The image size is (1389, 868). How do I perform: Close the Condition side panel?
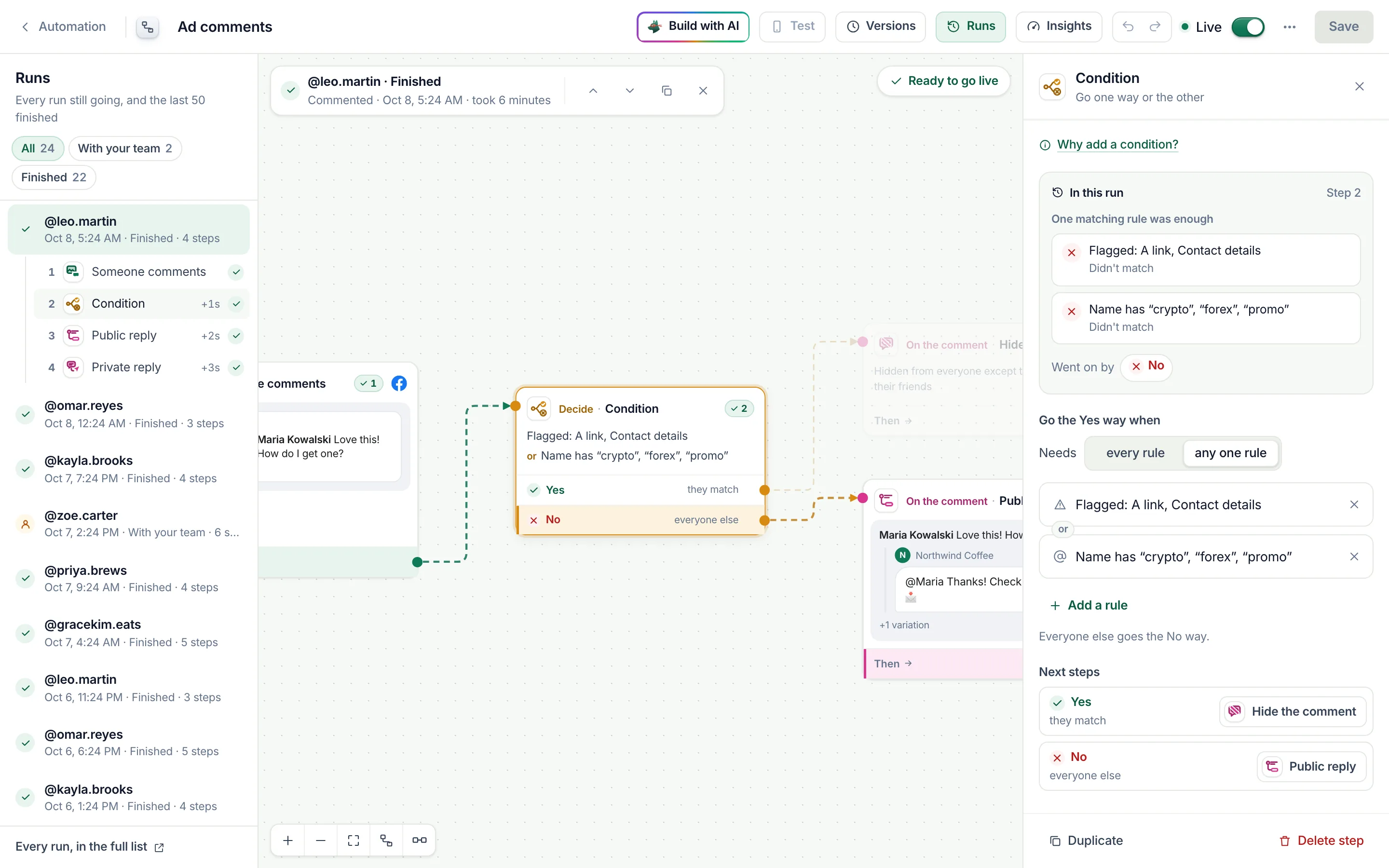[1359, 87]
